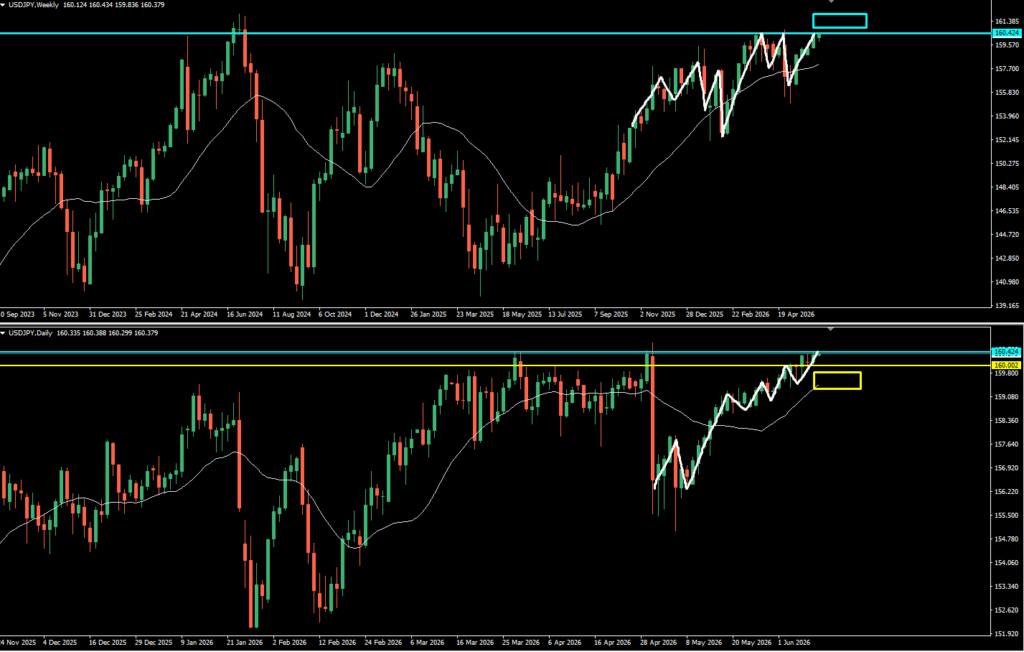Viewport: 1024px width, 652px height.
Task: Click the 142.850 price axis label
Action: [x=1008, y=258]
